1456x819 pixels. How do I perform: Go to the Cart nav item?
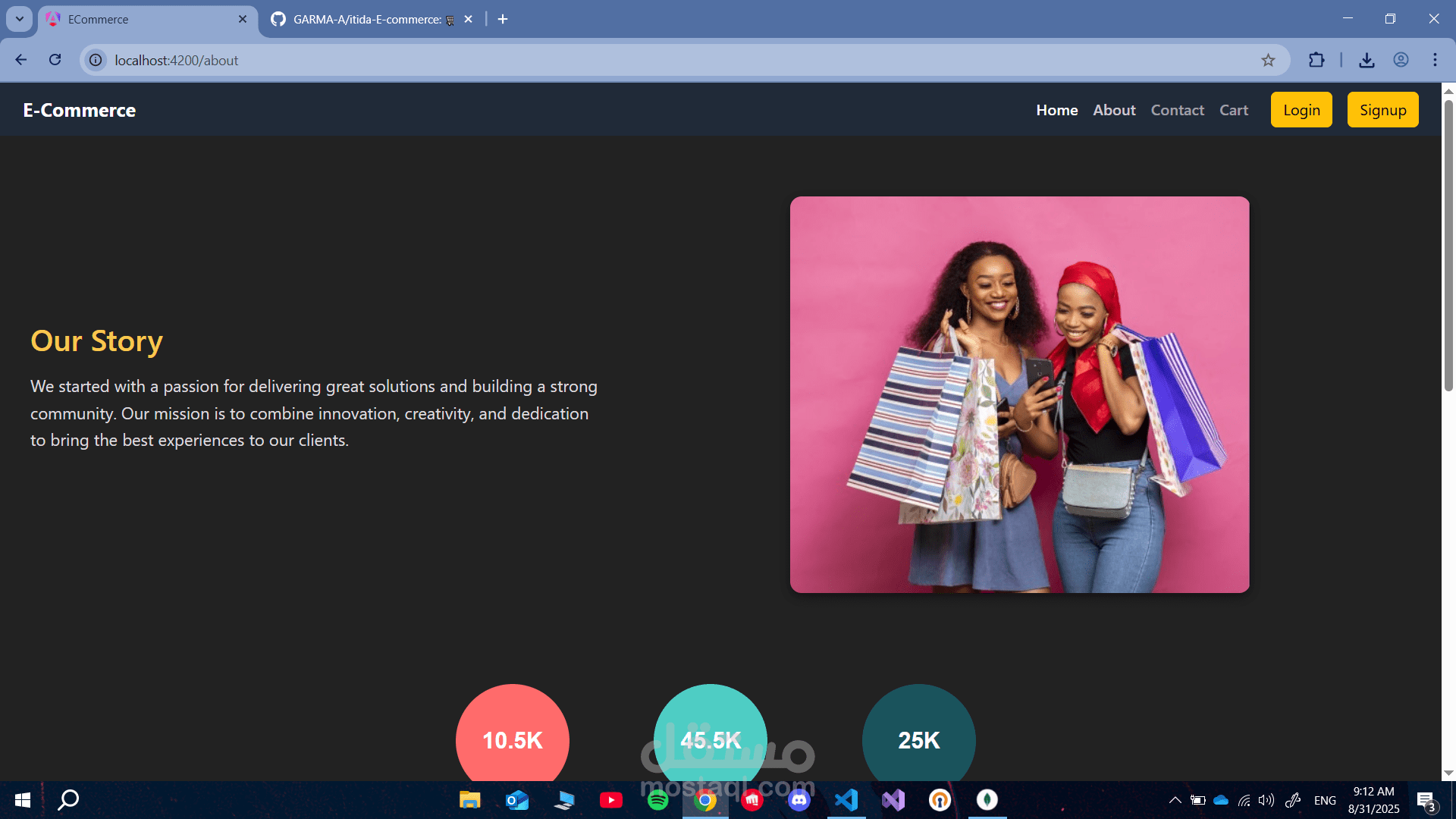(x=1233, y=110)
